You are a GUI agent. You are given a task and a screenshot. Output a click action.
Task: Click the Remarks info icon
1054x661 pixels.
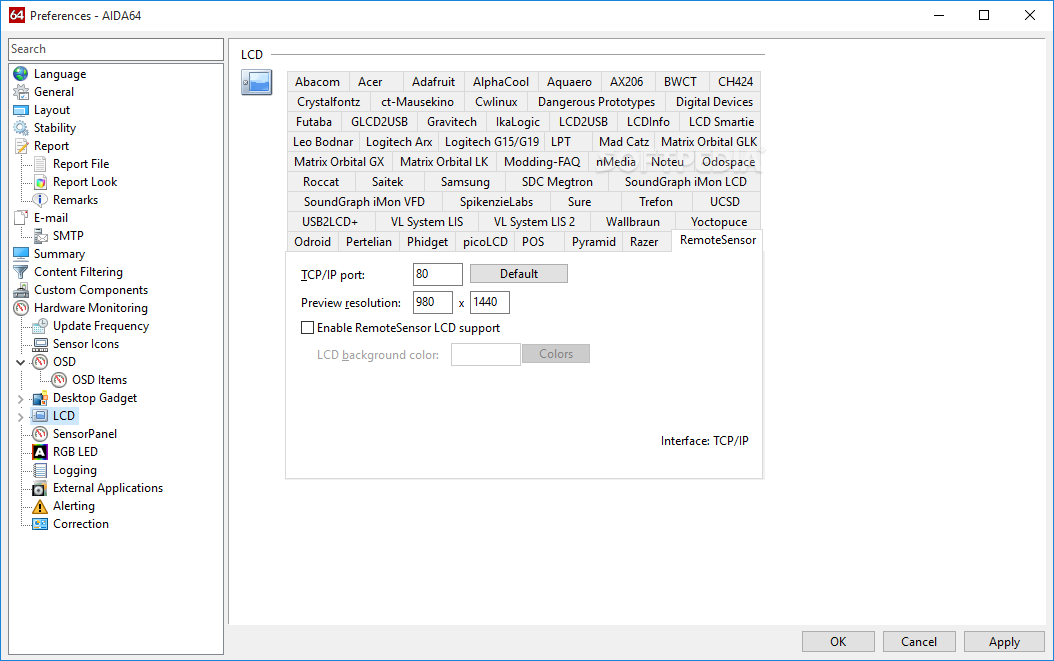(40, 200)
